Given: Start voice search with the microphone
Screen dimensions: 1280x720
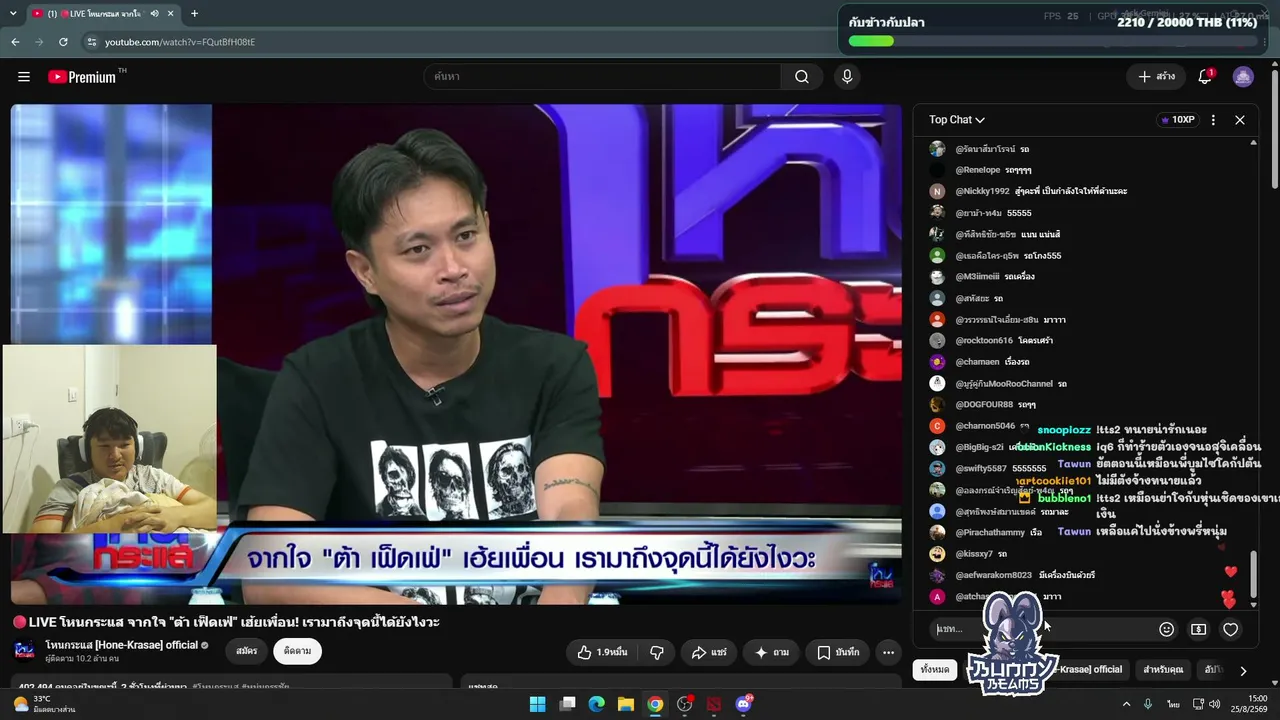Looking at the screenshot, I should tap(847, 77).
